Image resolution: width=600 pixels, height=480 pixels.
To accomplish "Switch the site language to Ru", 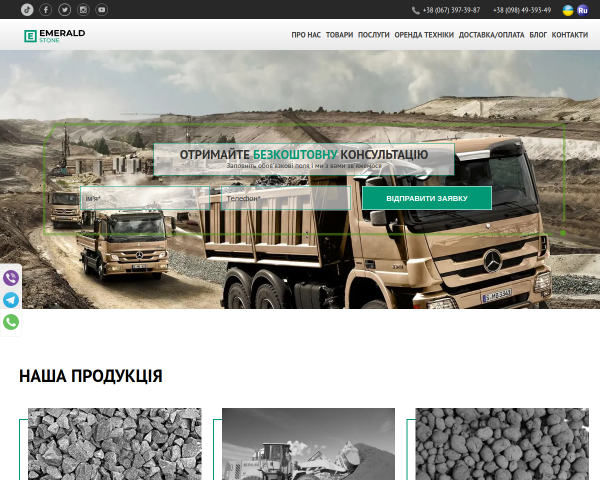I will [x=582, y=10].
